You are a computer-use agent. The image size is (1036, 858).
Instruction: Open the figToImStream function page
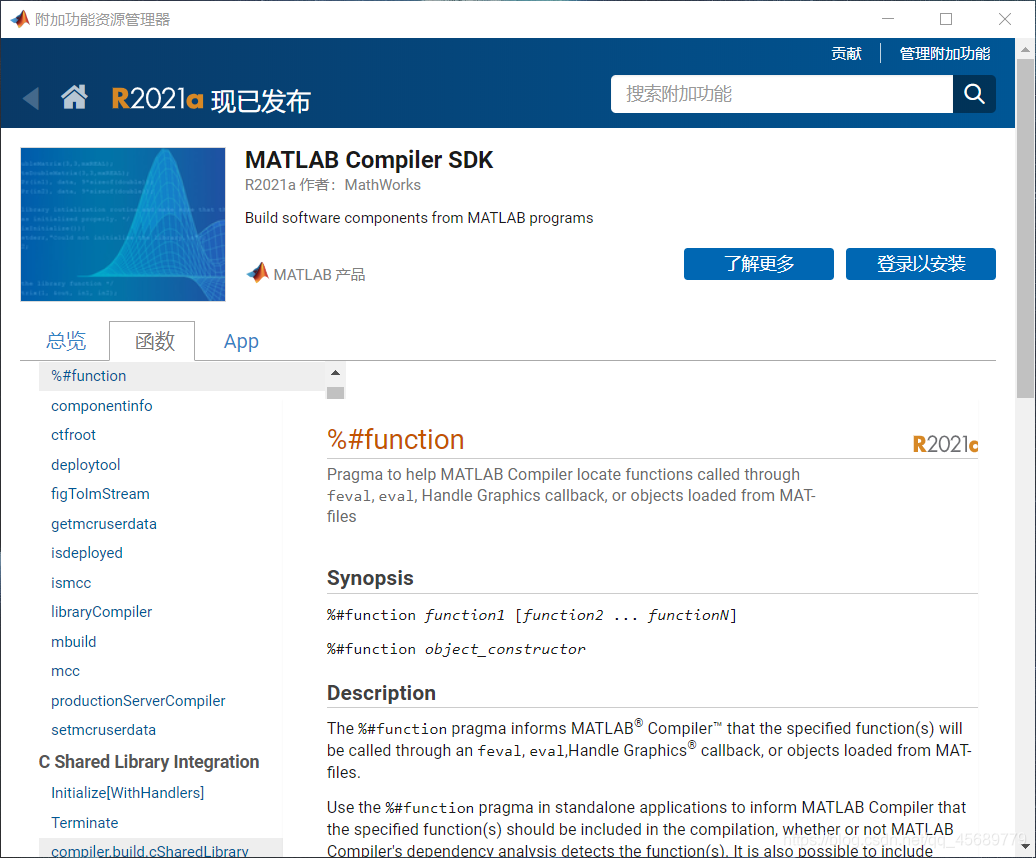(x=100, y=494)
